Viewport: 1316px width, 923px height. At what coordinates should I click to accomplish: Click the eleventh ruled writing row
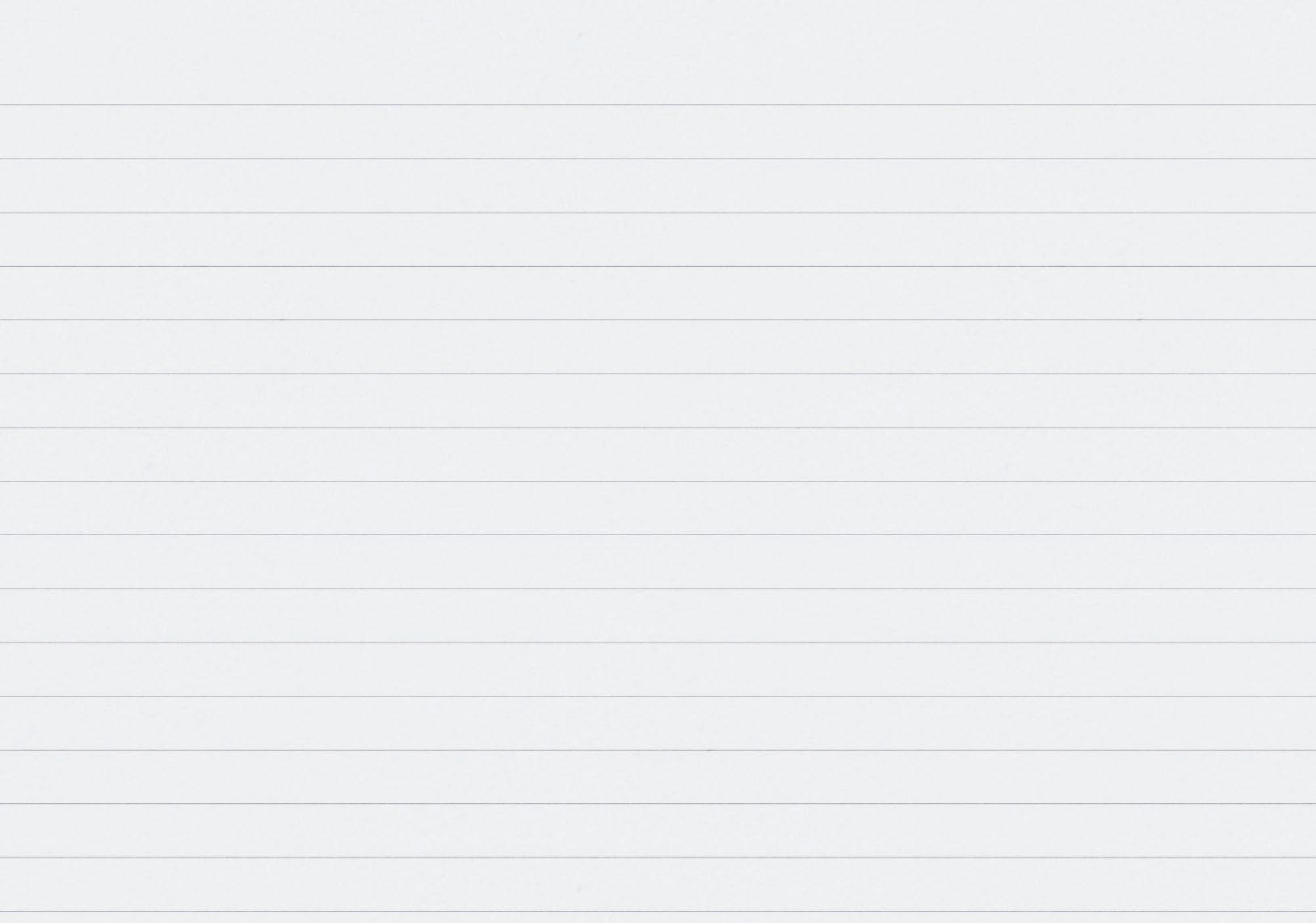click(x=658, y=669)
